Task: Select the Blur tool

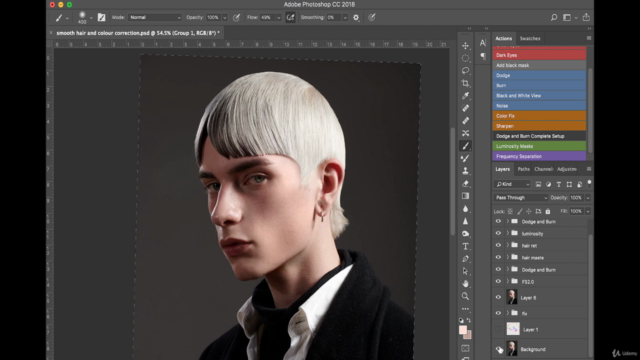Action: point(465,209)
